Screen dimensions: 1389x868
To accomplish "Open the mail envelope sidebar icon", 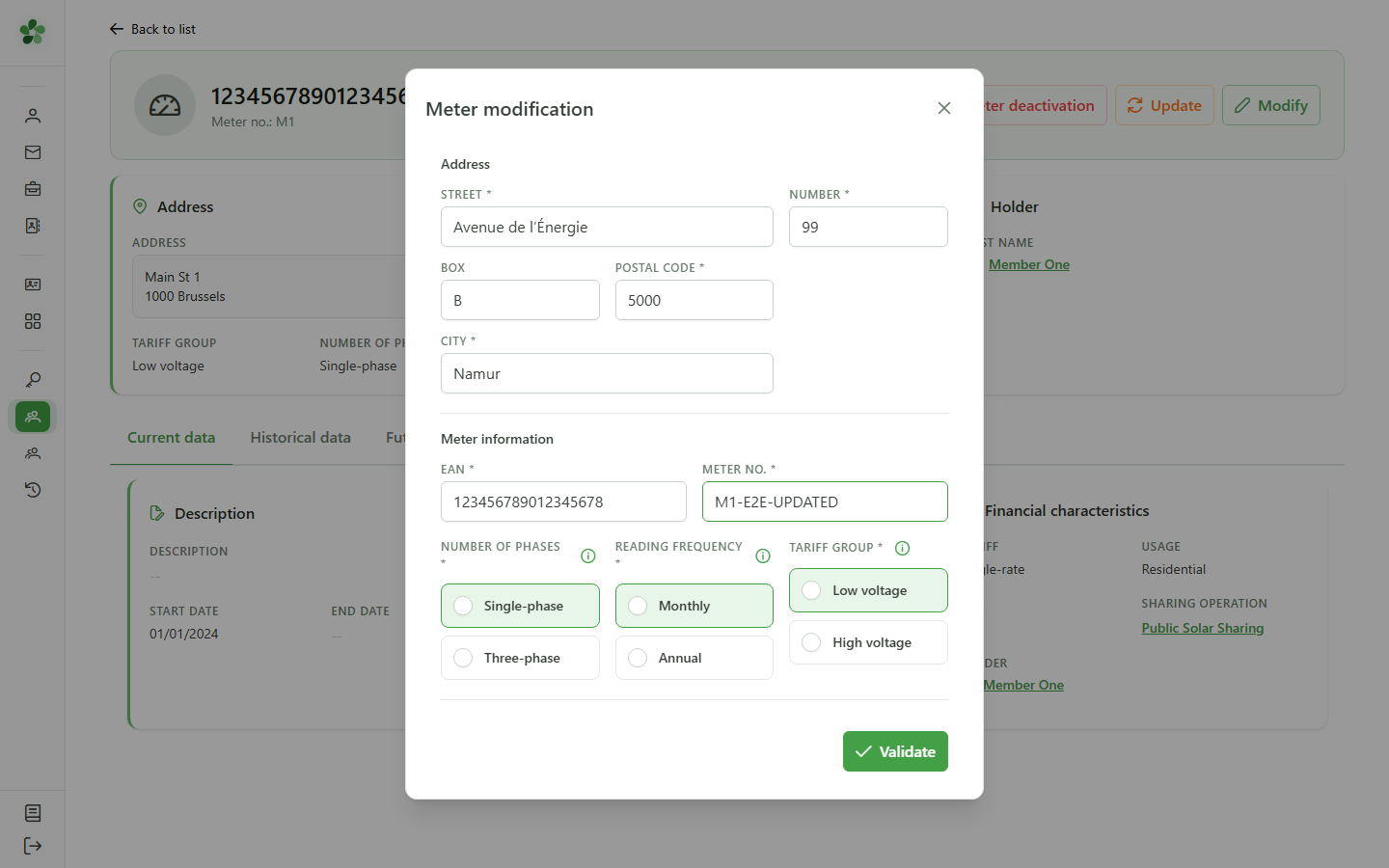I will [x=33, y=152].
